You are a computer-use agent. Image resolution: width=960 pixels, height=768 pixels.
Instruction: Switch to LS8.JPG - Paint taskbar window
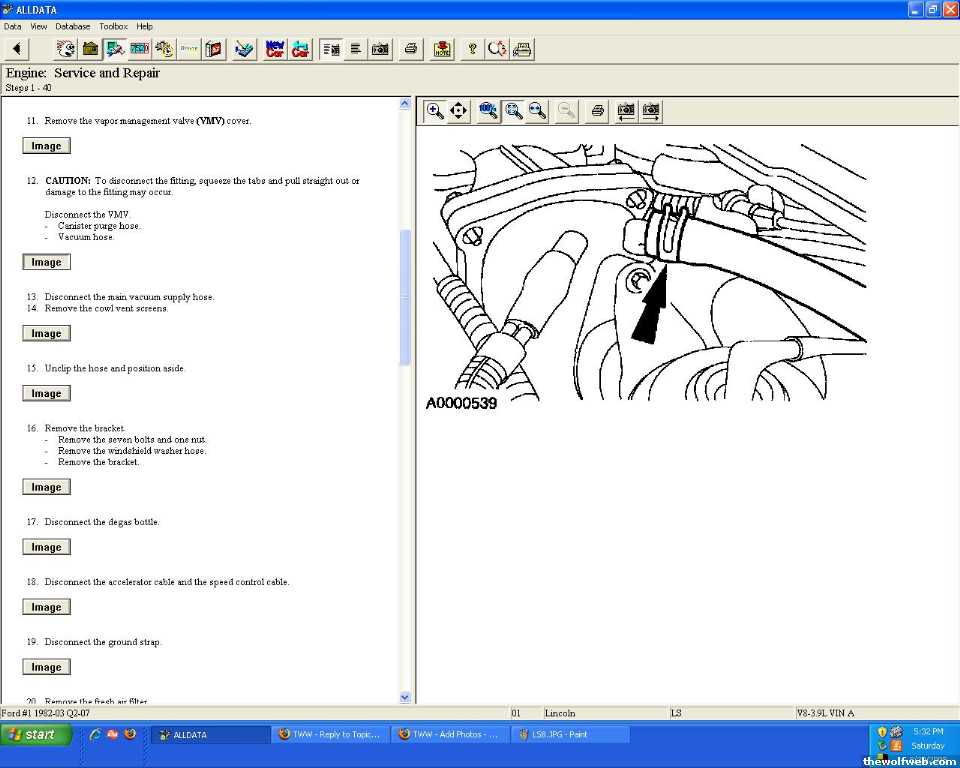click(x=570, y=735)
